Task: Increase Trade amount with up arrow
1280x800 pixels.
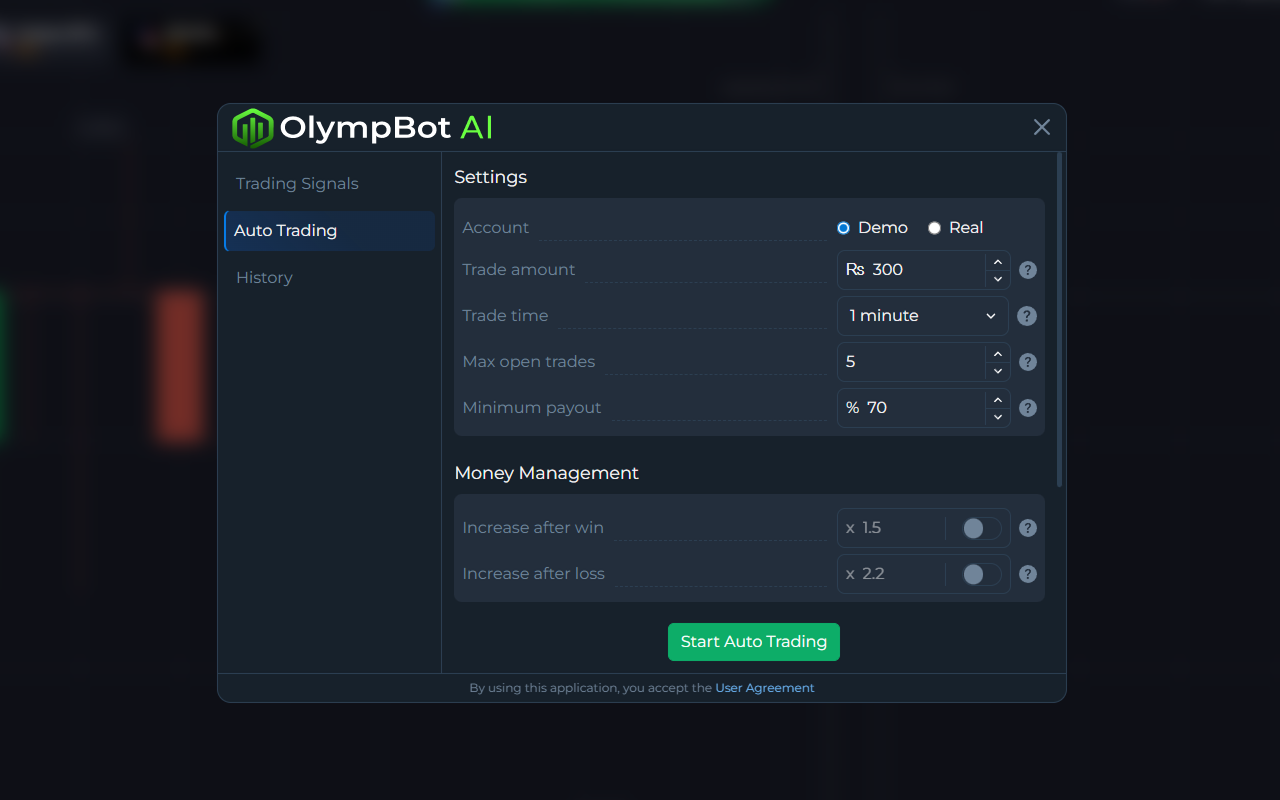Action: 997,261
